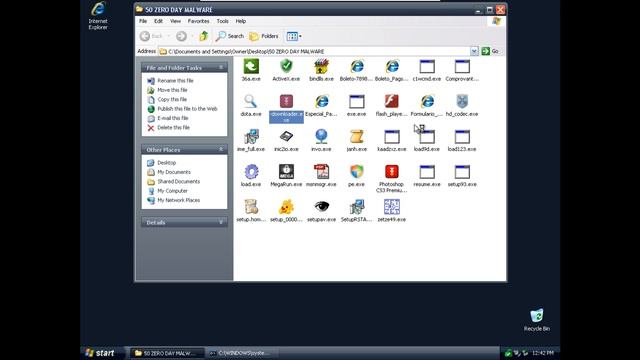
Task: Go to My Computer in Other Places
Action: [172, 191]
